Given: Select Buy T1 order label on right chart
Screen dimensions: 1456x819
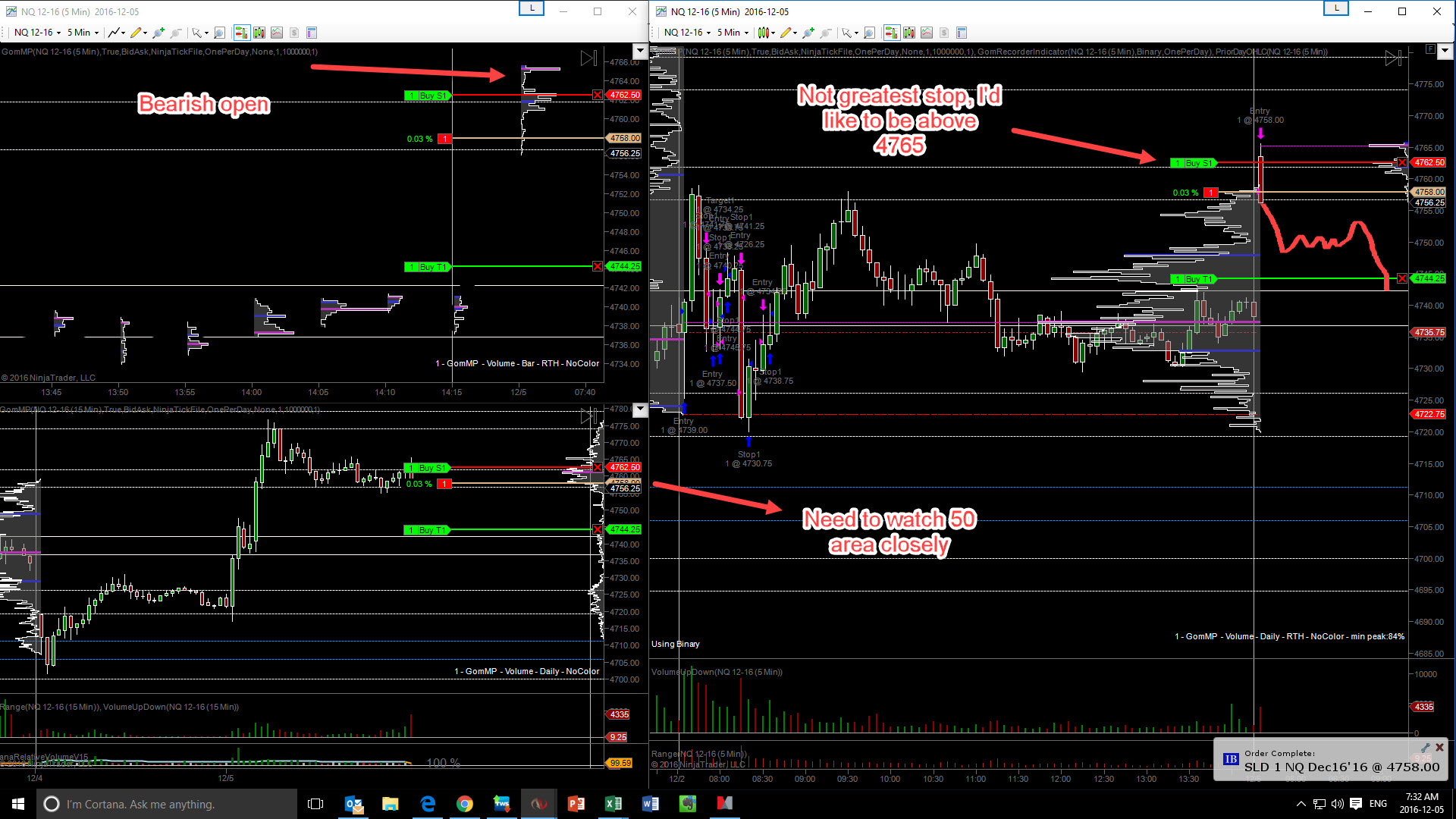Looking at the screenshot, I should pos(1194,279).
